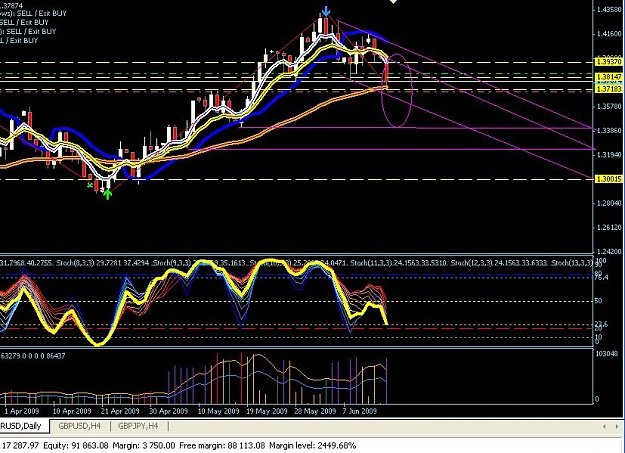Click the 50 stochastic level label
Viewport: 625px width, 453px height.
[x=598, y=301]
